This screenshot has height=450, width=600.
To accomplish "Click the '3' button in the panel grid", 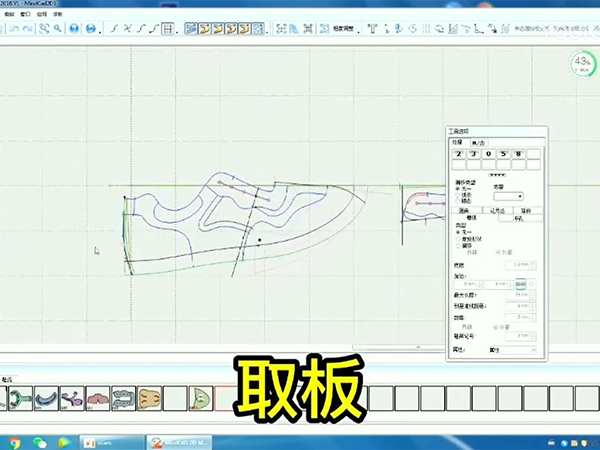I will [x=474, y=154].
